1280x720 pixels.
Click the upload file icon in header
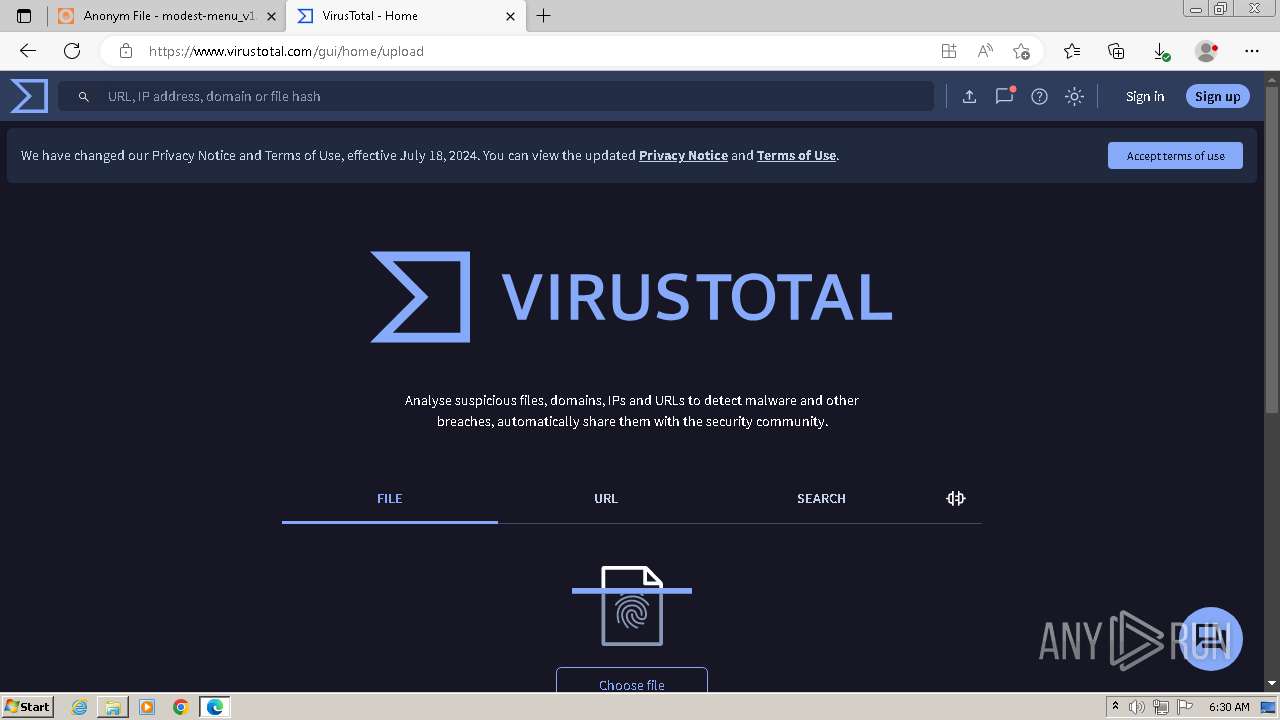969,96
